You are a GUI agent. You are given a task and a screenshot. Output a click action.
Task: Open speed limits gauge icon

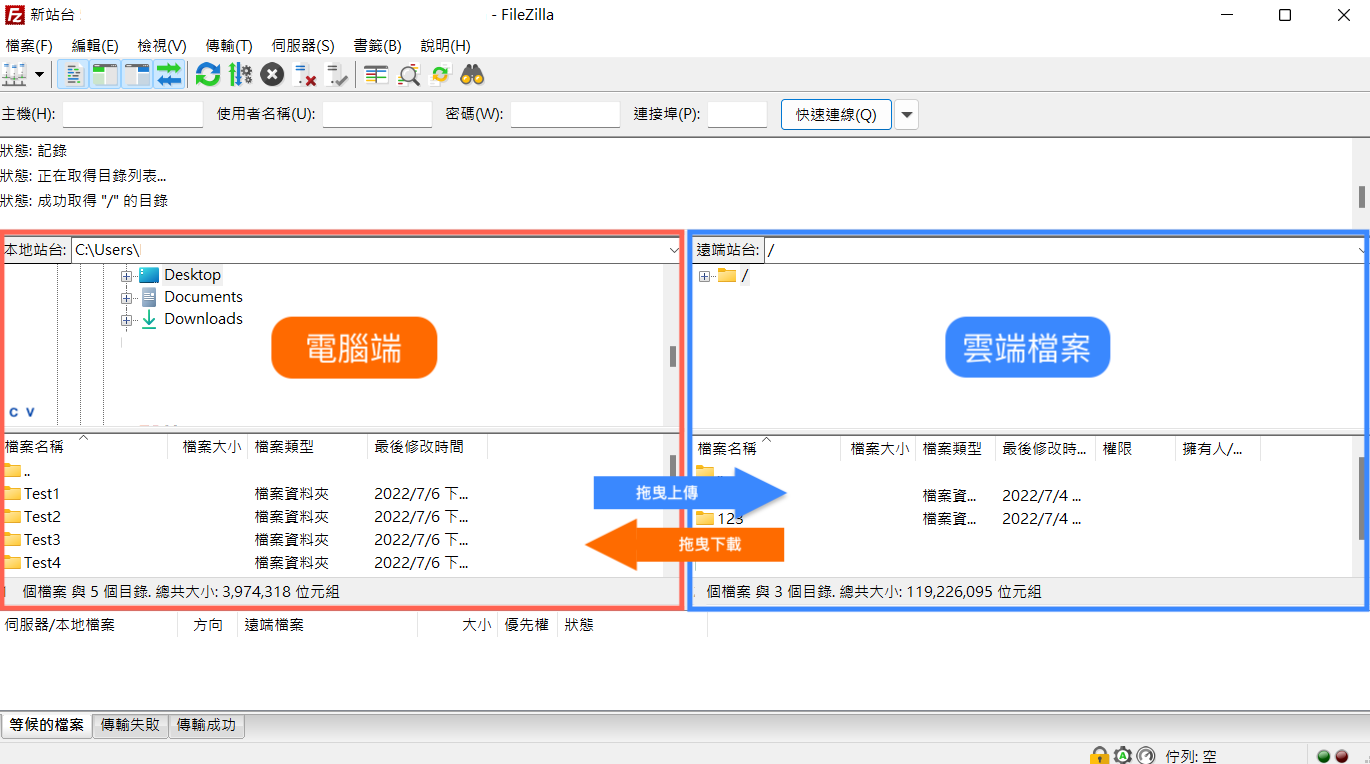[1146, 756]
